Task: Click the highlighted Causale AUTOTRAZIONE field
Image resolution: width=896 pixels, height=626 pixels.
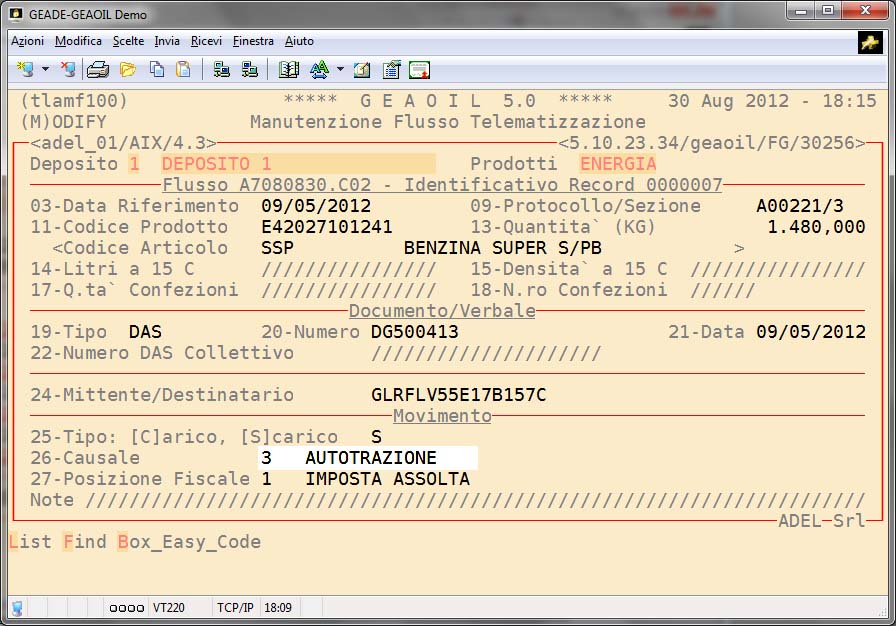Action: 367,458
